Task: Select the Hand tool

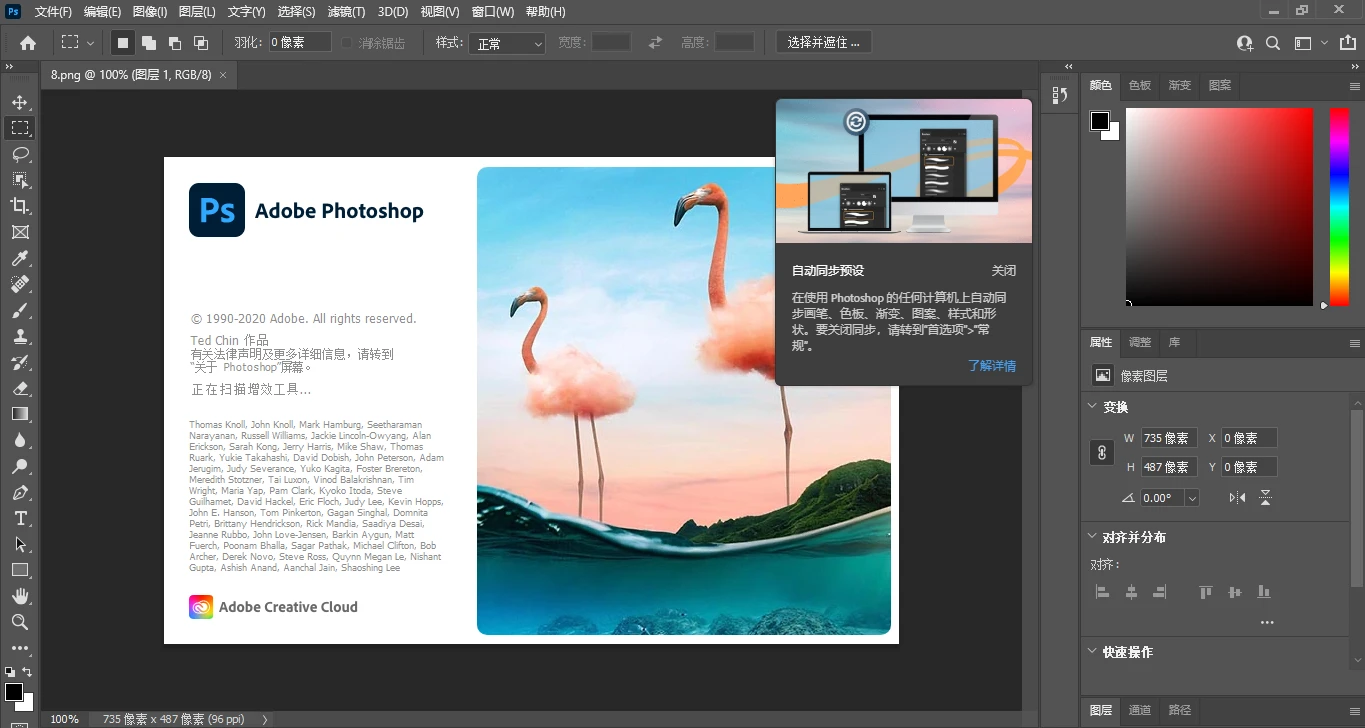Action: (20, 596)
